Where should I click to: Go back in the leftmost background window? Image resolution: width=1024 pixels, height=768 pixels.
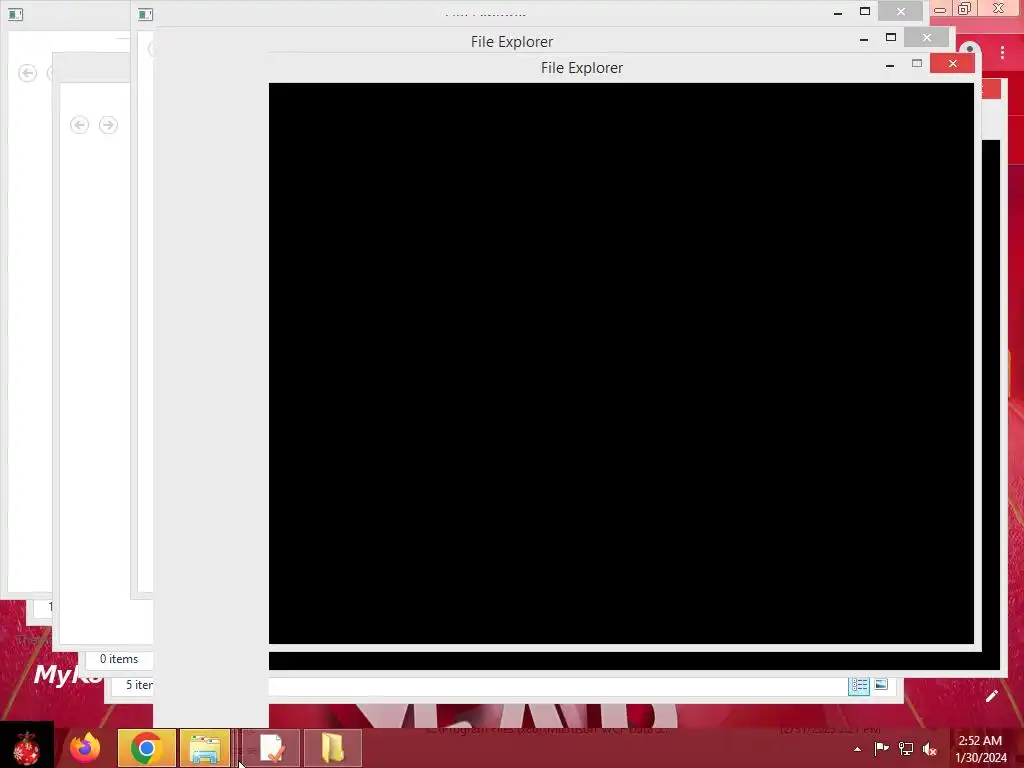[x=27, y=73]
